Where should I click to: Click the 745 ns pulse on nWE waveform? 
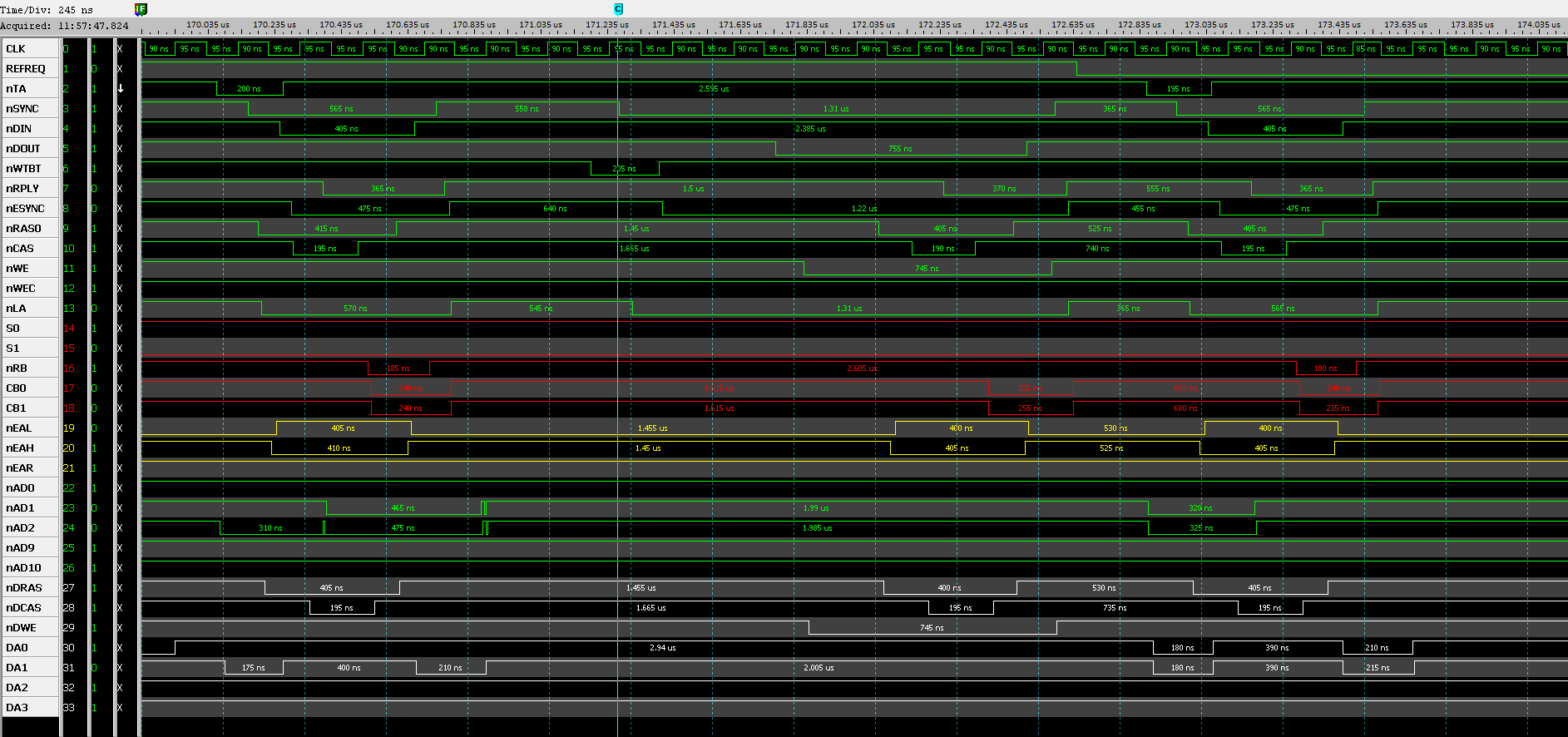(927, 269)
